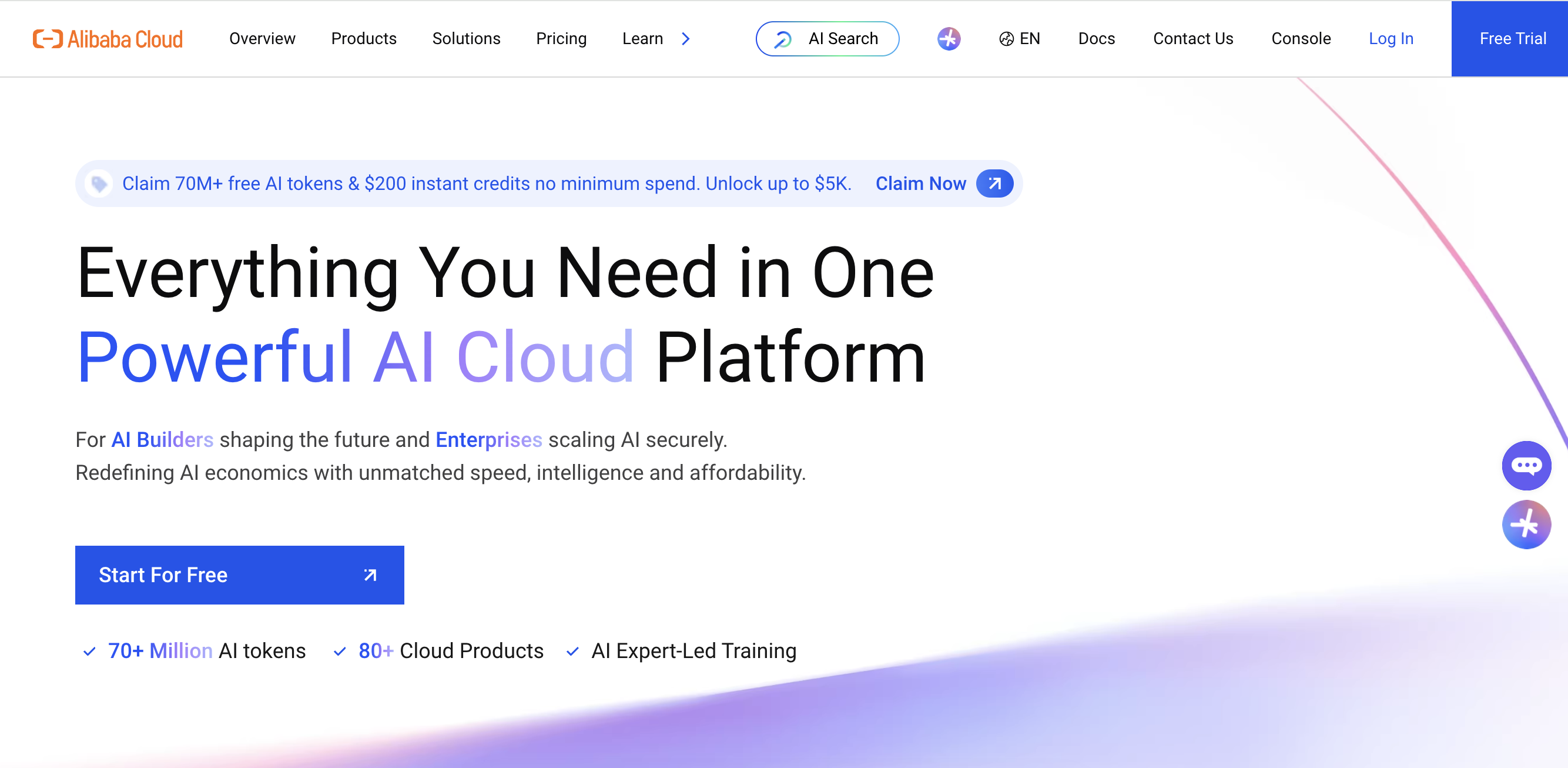
Task: Click checkmark beside 80+ Cloud Products
Action: click(340, 652)
